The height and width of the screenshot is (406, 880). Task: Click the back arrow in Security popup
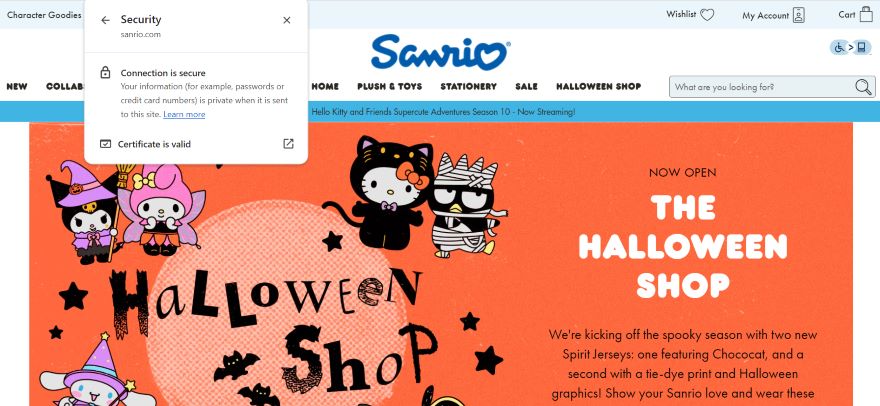pos(105,20)
